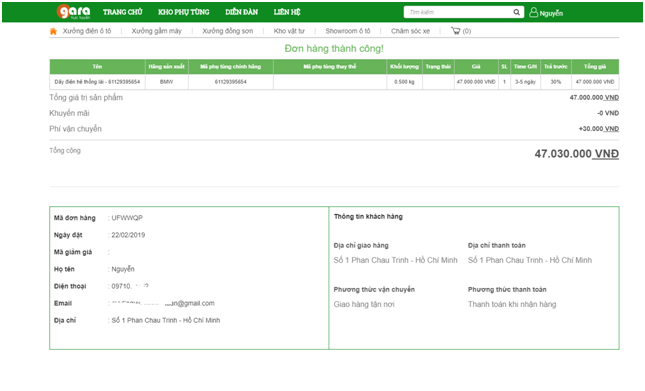
Task: Click the Khuyến mãi label
Action: 69,113
